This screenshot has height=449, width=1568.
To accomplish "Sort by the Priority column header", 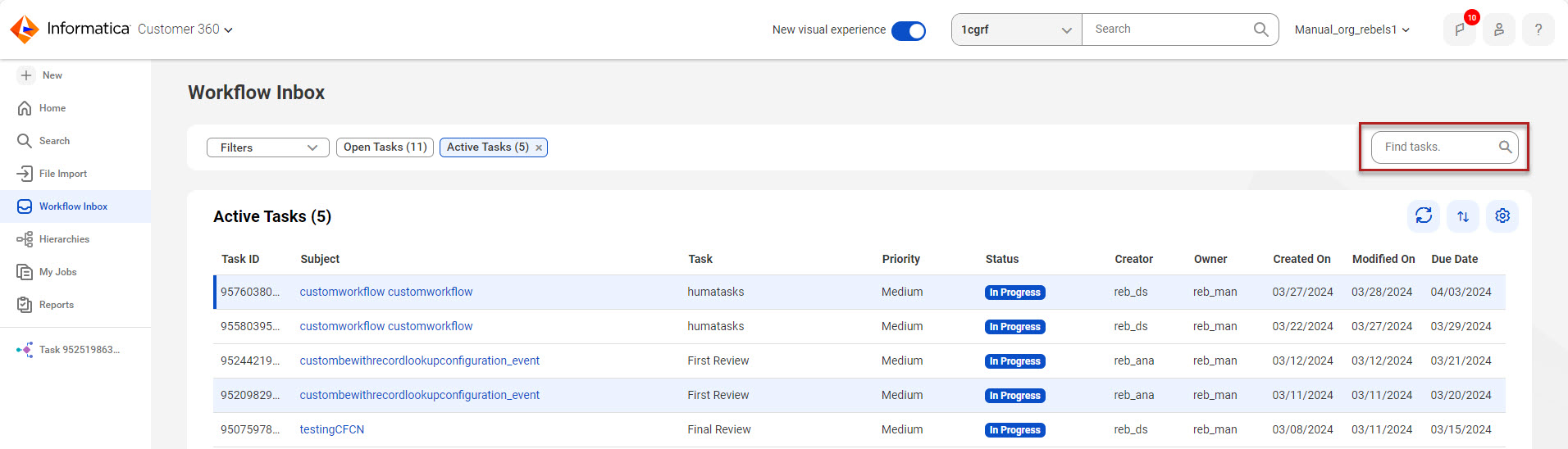I will pyautogui.click(x=901, y=259).
